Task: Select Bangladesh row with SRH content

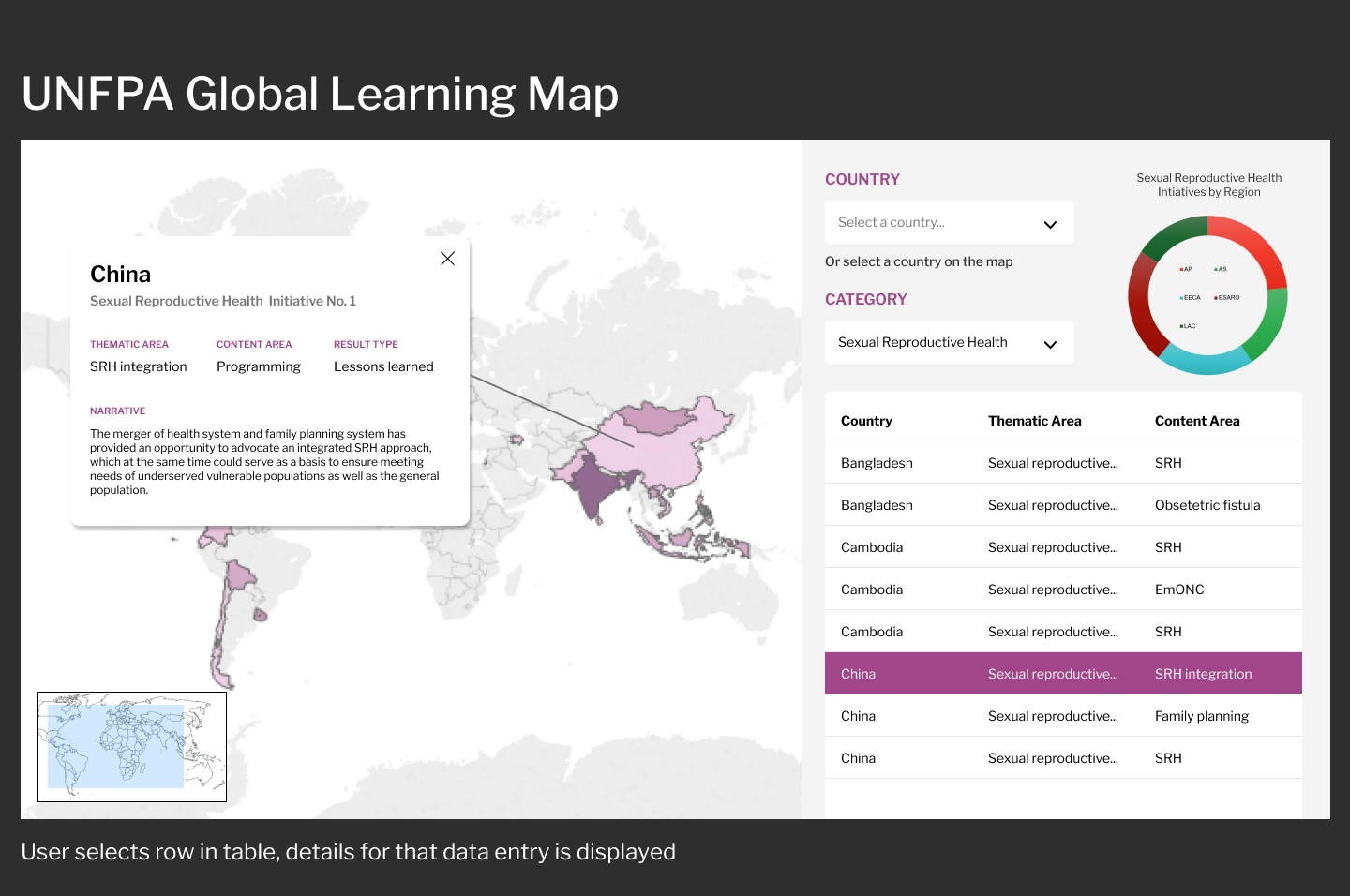Action: click(1063, 463)
